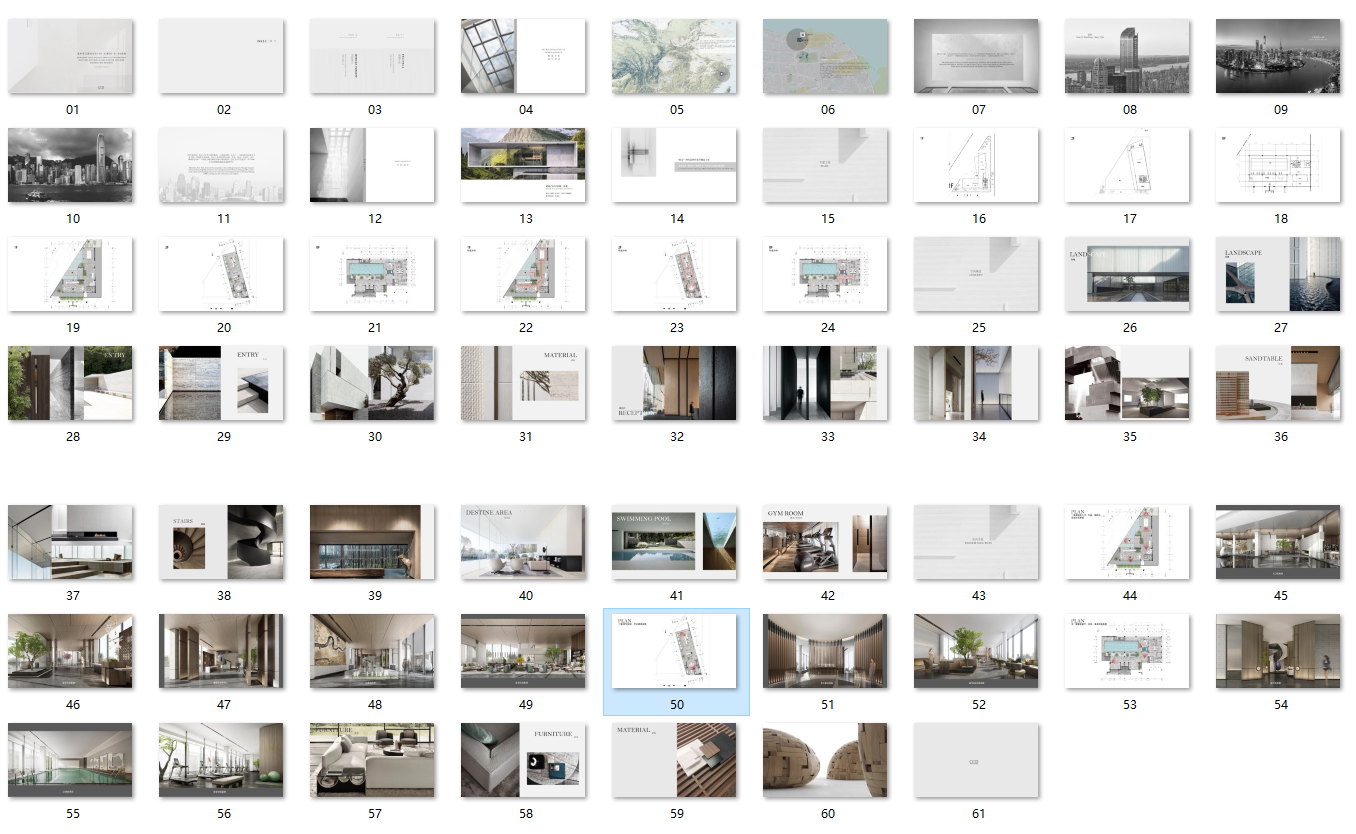Select thumbnail 10 showing the harbor skyline

(x=70, y=165)
